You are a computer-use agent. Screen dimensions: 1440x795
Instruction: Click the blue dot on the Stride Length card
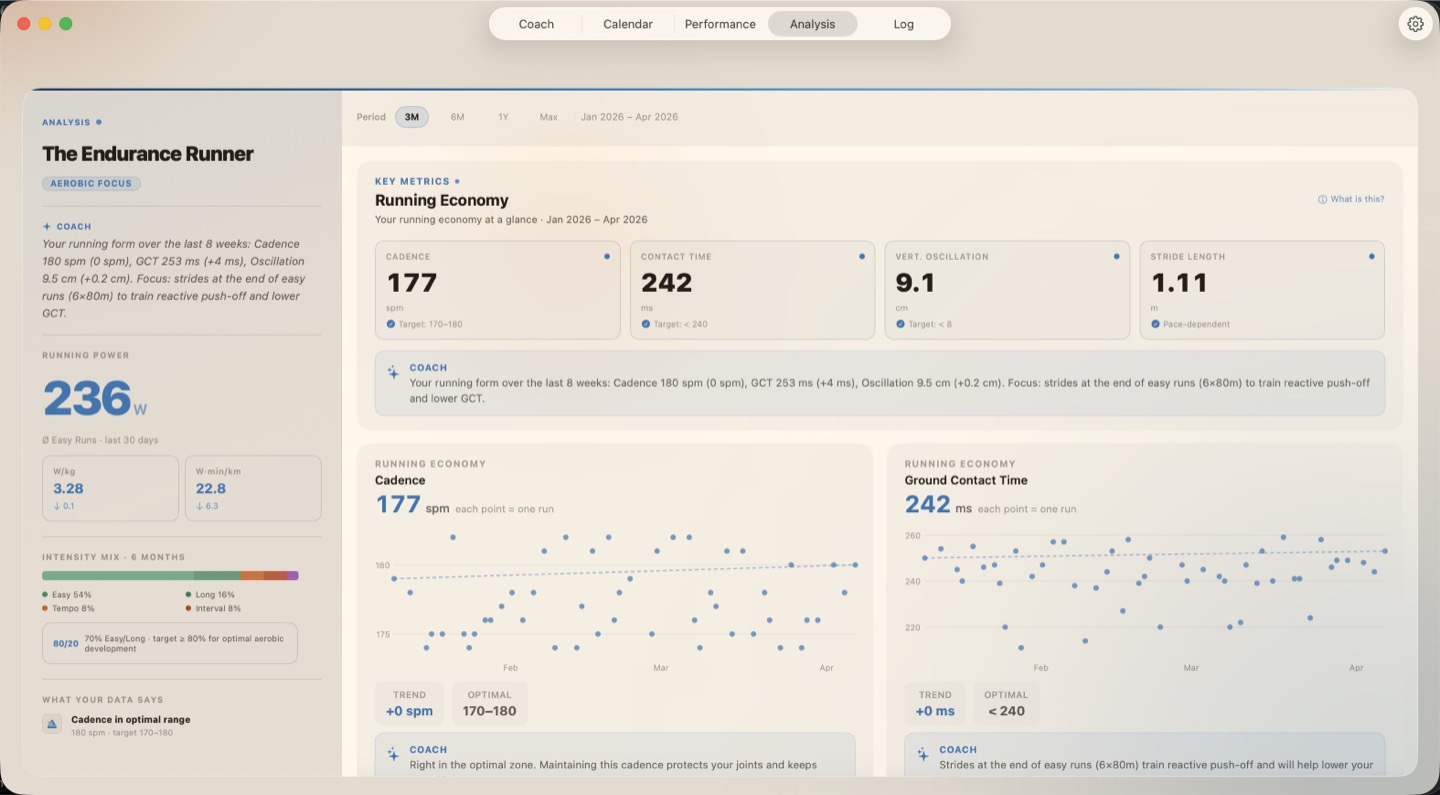tap(1371, 256)
